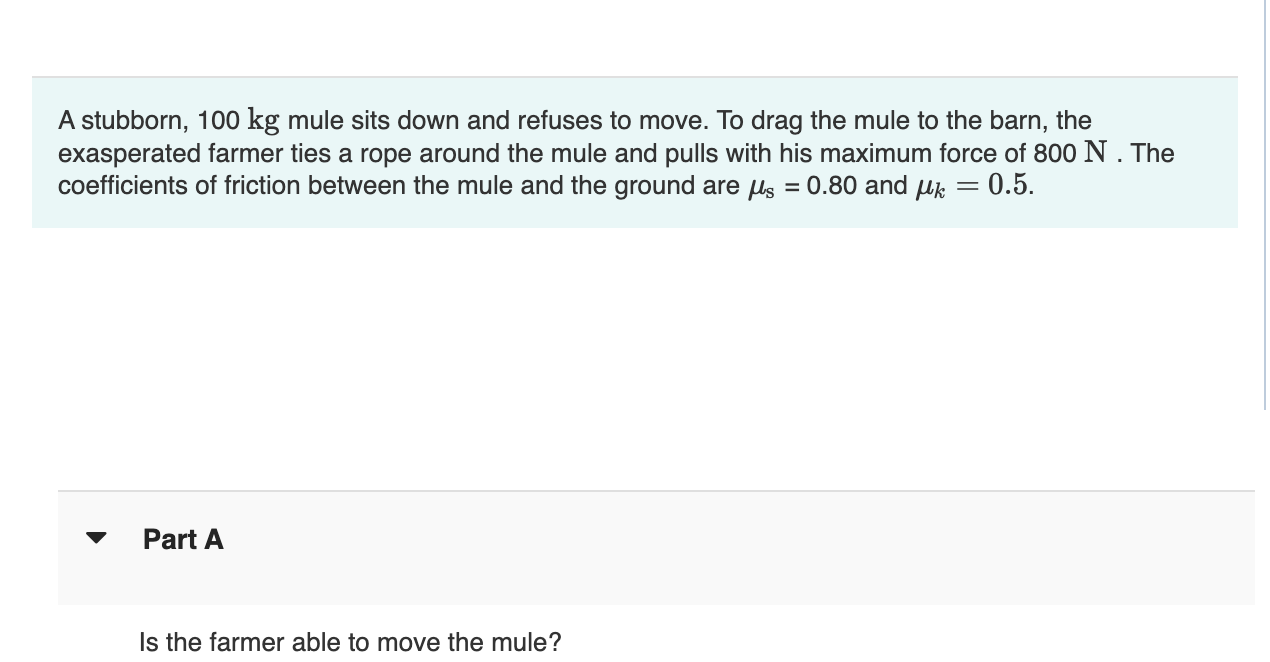Click the disclosure arrow beside Part A
The width and height of the screenshot is (1270, 662).
[x=95, y=538]
